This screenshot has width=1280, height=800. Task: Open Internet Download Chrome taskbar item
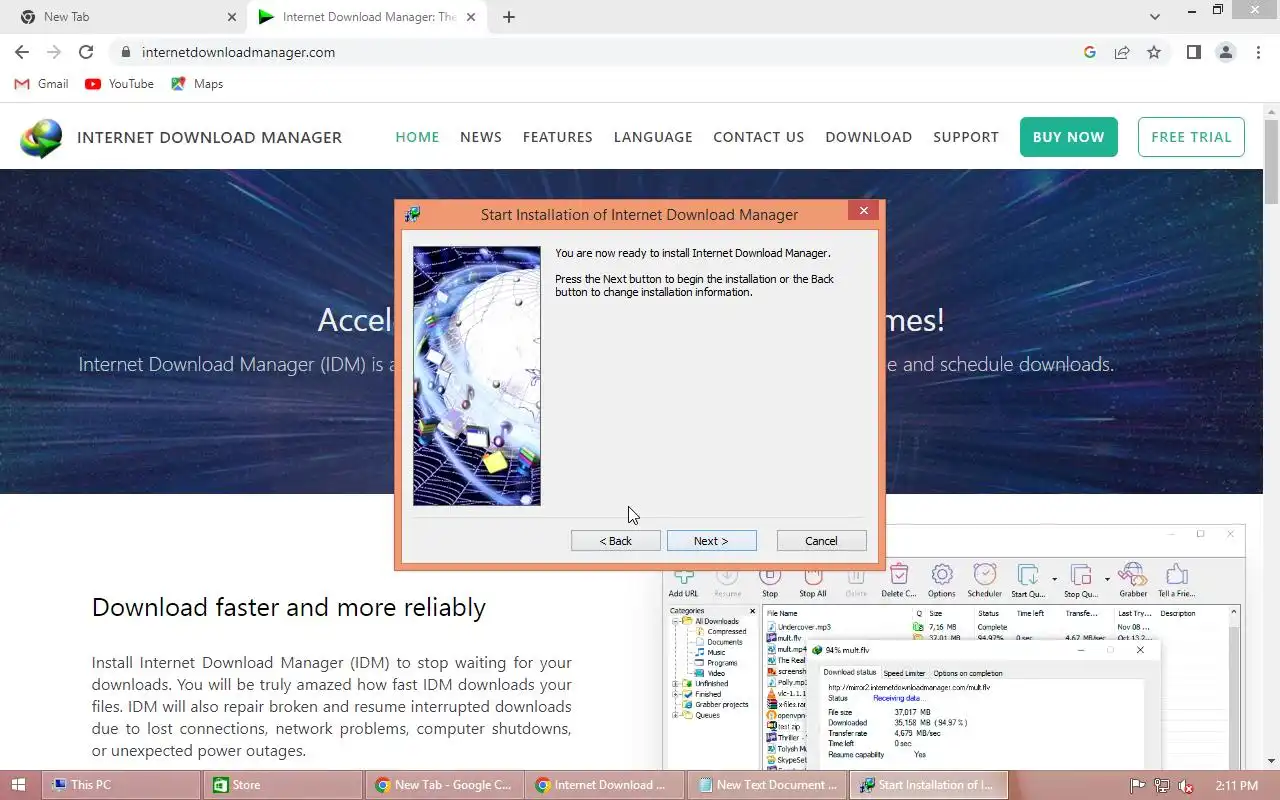click(606, 785)
